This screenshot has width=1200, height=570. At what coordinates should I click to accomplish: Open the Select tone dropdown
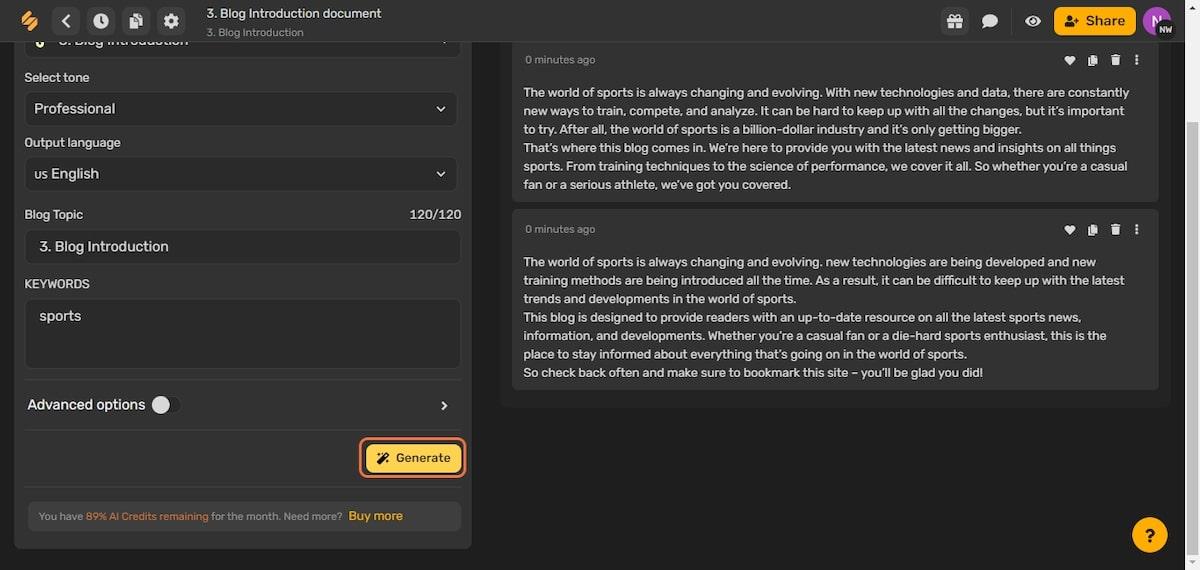[x=240, y=109]
